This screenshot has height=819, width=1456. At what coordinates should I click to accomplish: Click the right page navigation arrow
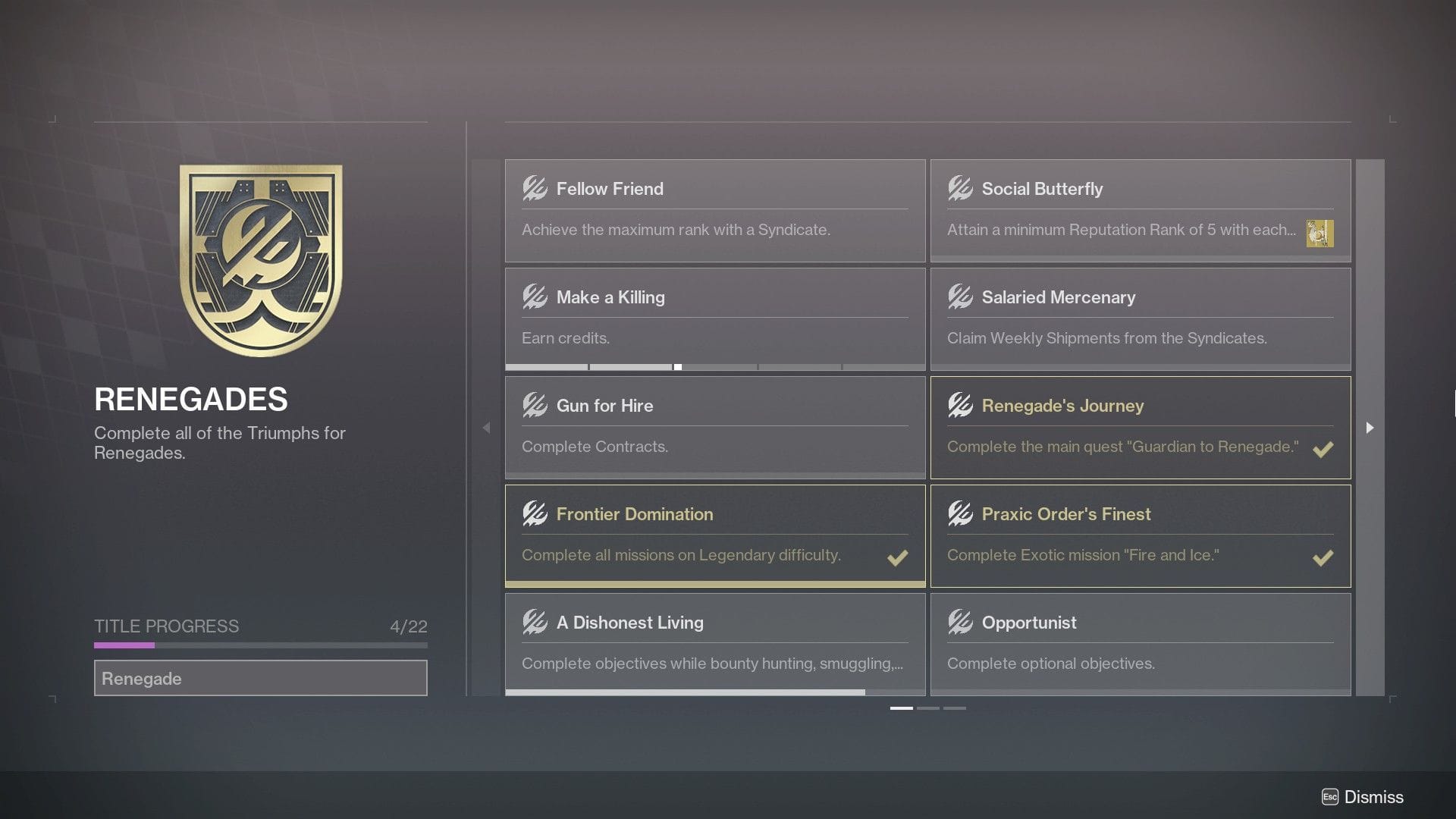tap(1370, 428)
